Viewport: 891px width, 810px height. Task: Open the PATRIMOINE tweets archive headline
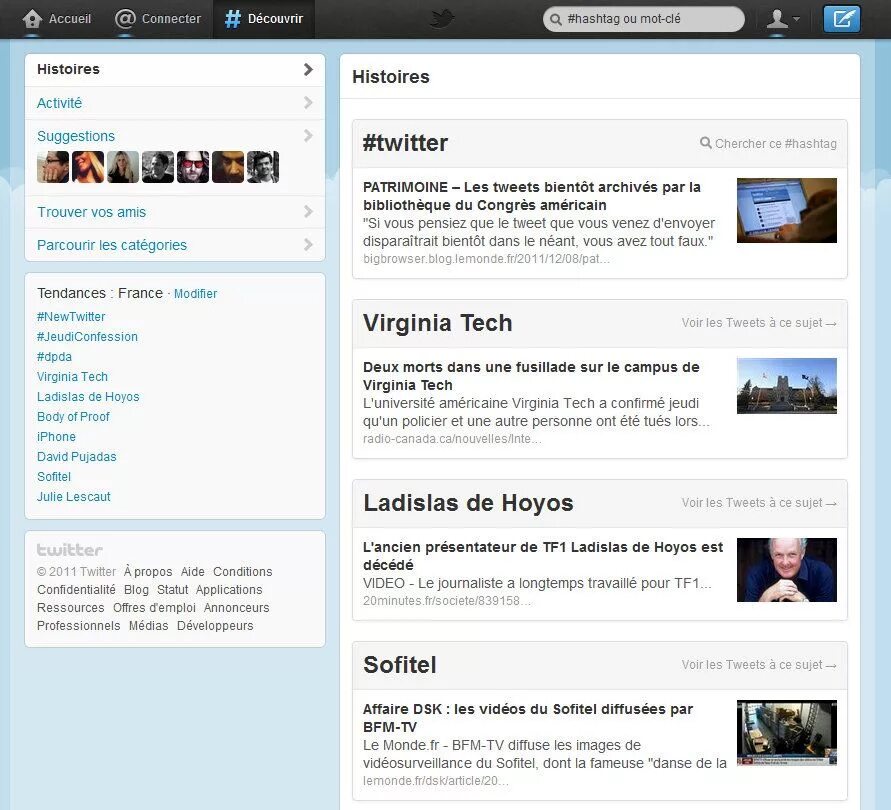click(532, 196)
